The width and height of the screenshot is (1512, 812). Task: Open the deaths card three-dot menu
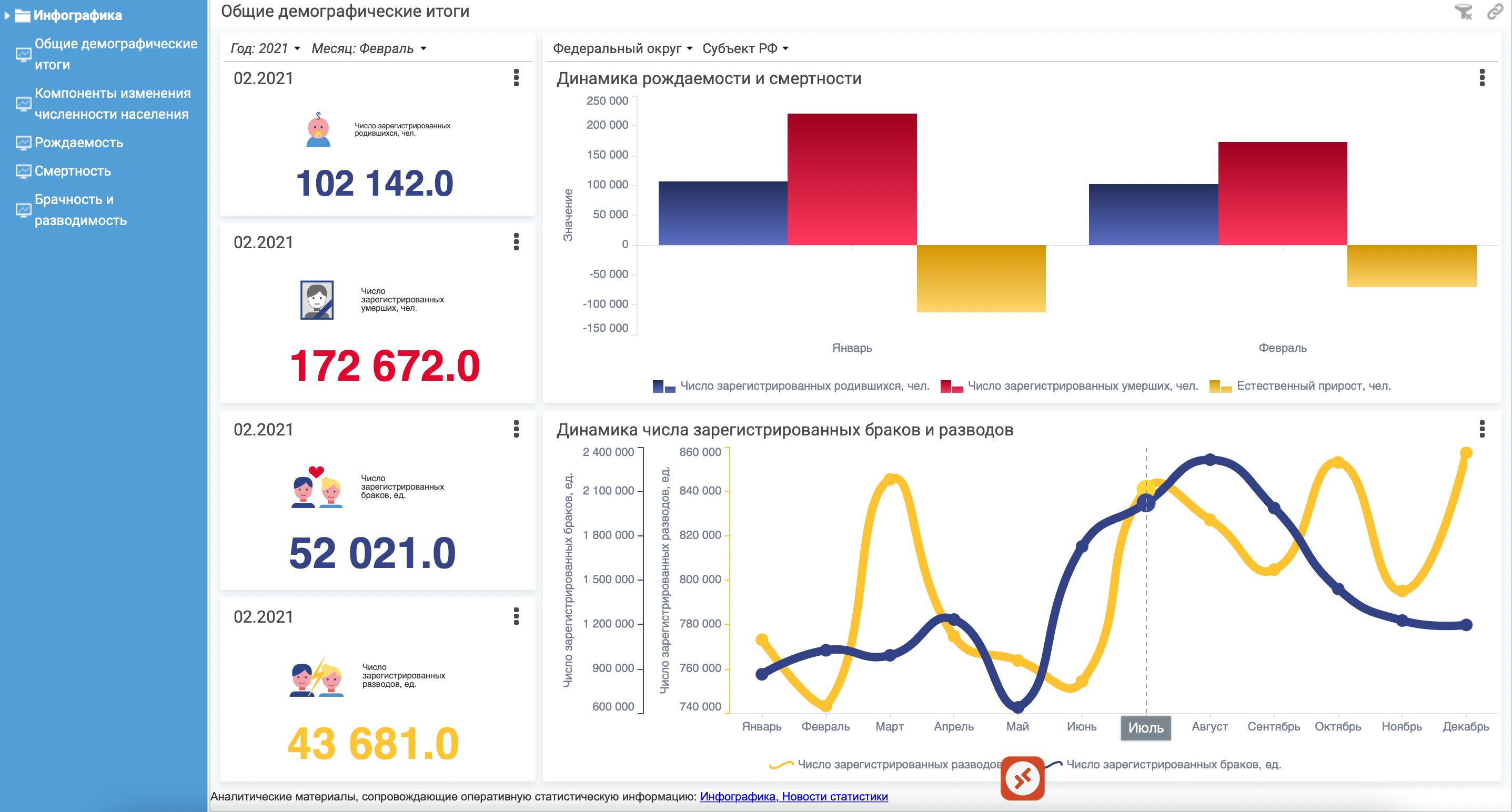pyautogui.click(x=516, y=242)
